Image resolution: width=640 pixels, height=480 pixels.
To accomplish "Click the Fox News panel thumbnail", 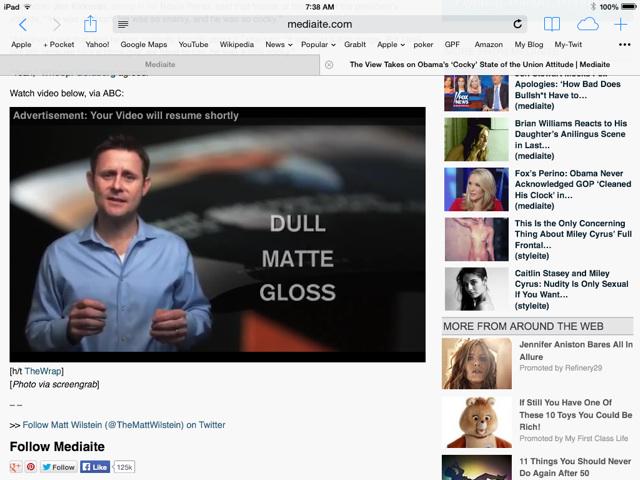I will tap(476, 93).
